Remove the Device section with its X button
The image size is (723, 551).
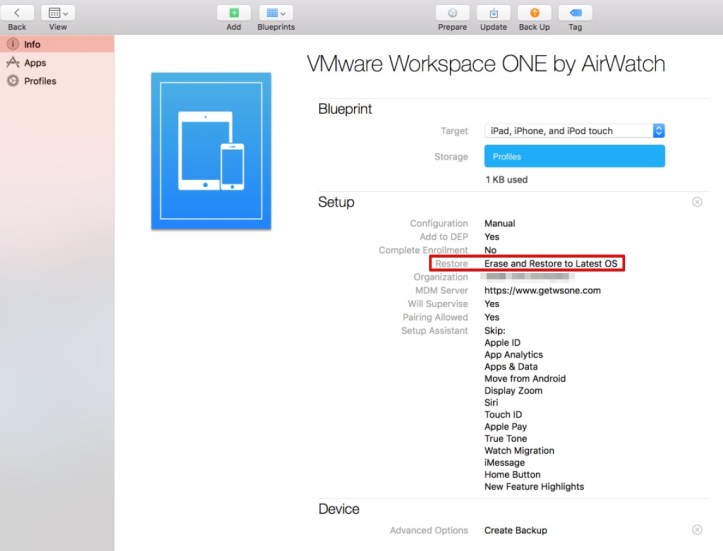[697, 530]
